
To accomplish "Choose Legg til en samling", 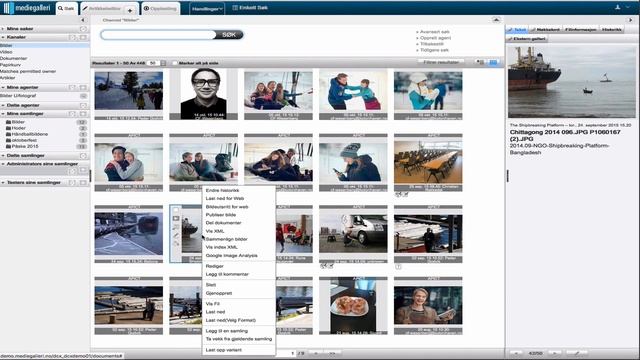I will click(227, 331).
